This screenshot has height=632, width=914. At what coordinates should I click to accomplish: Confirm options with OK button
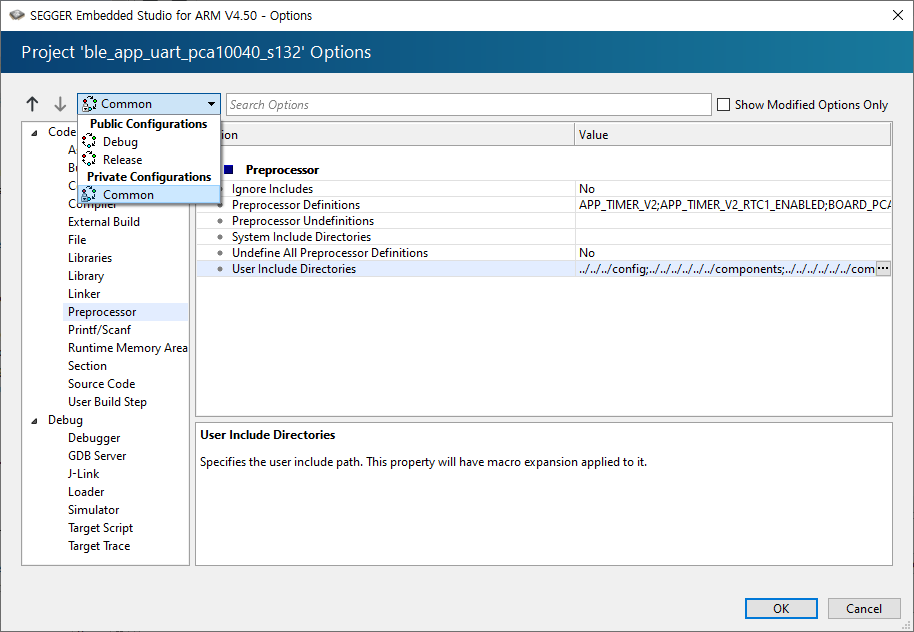click(781, 608)
